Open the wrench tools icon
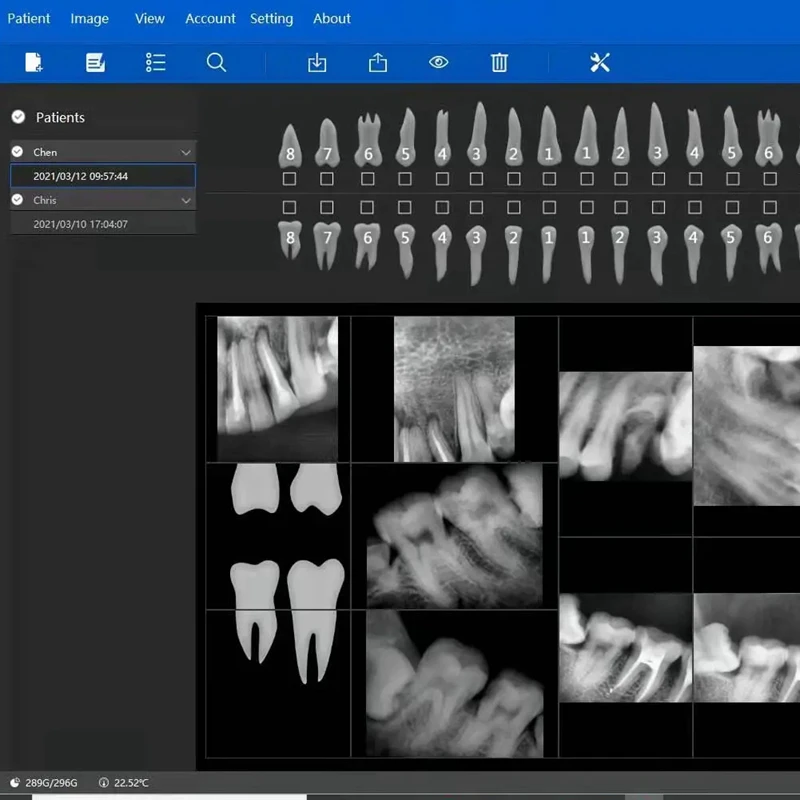 point(600,63)
